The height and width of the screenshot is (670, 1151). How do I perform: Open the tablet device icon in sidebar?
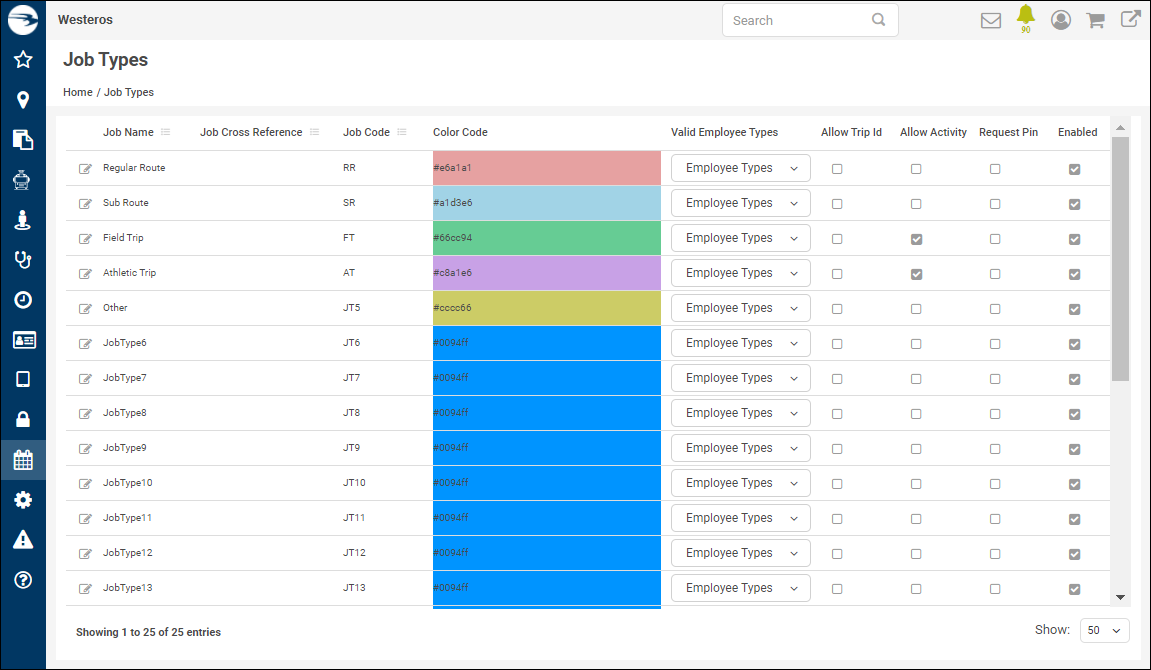click(x=23, y=379)
